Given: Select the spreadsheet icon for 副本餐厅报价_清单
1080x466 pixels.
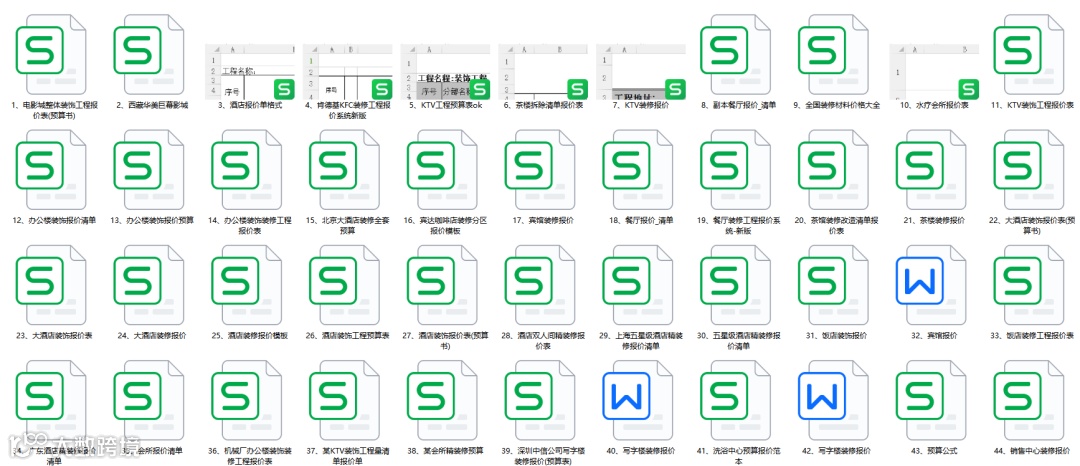Looking at the screenshot, I should click(736, 56).
